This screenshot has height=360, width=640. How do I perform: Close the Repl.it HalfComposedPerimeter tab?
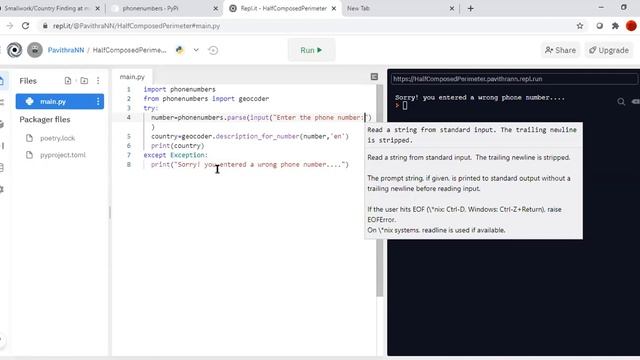[x=333, y=8]
